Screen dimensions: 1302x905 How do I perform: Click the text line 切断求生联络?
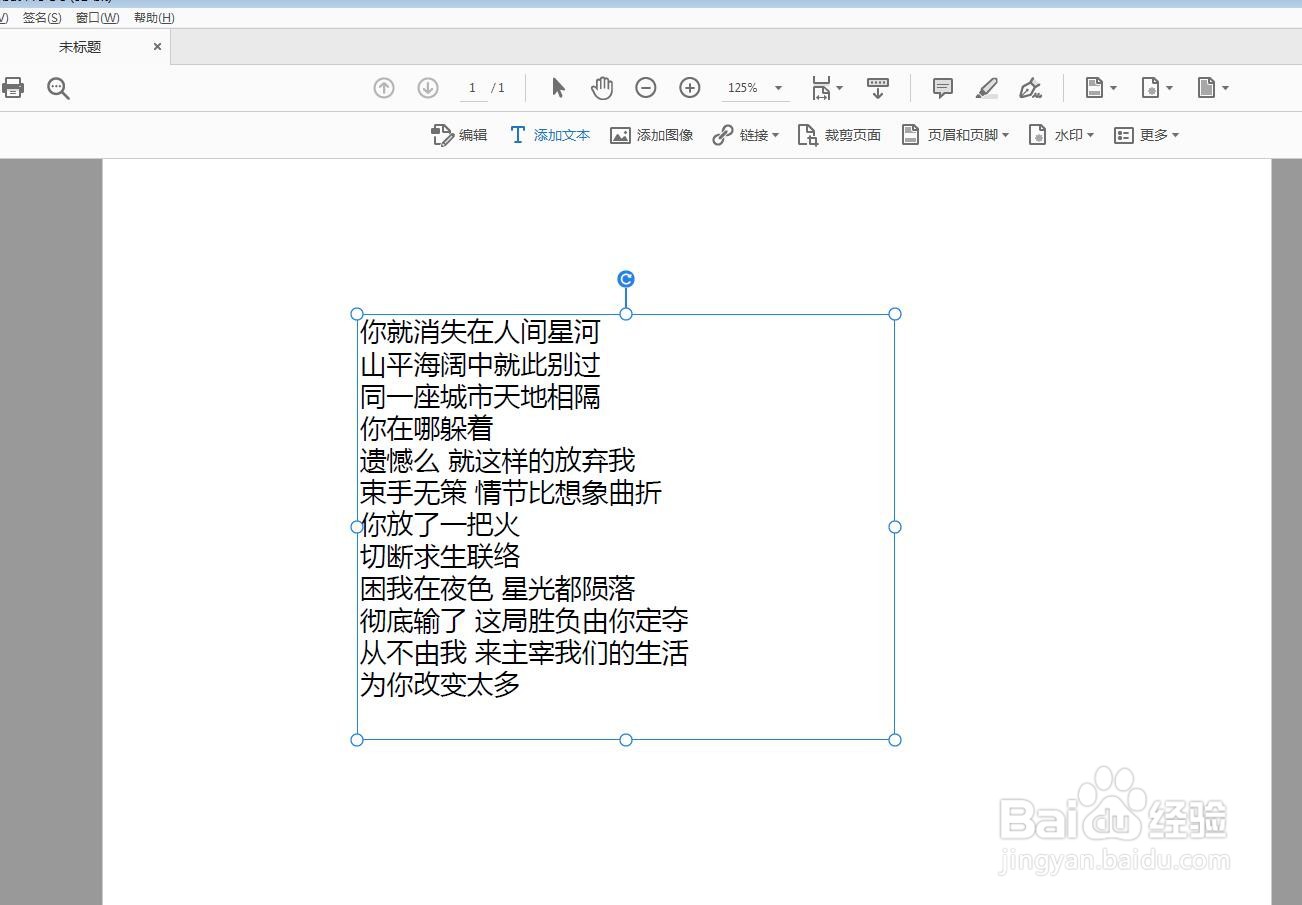point(440,556)
